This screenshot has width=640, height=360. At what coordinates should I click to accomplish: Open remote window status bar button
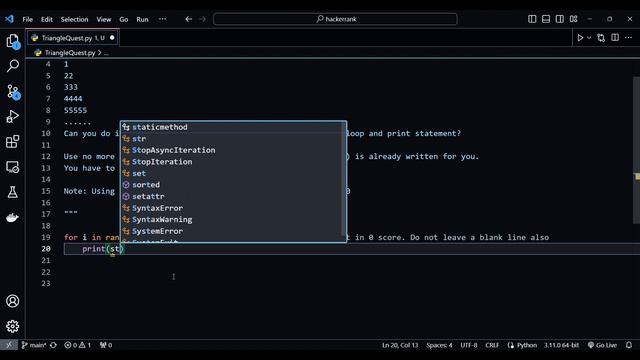(x=9, y=345)
